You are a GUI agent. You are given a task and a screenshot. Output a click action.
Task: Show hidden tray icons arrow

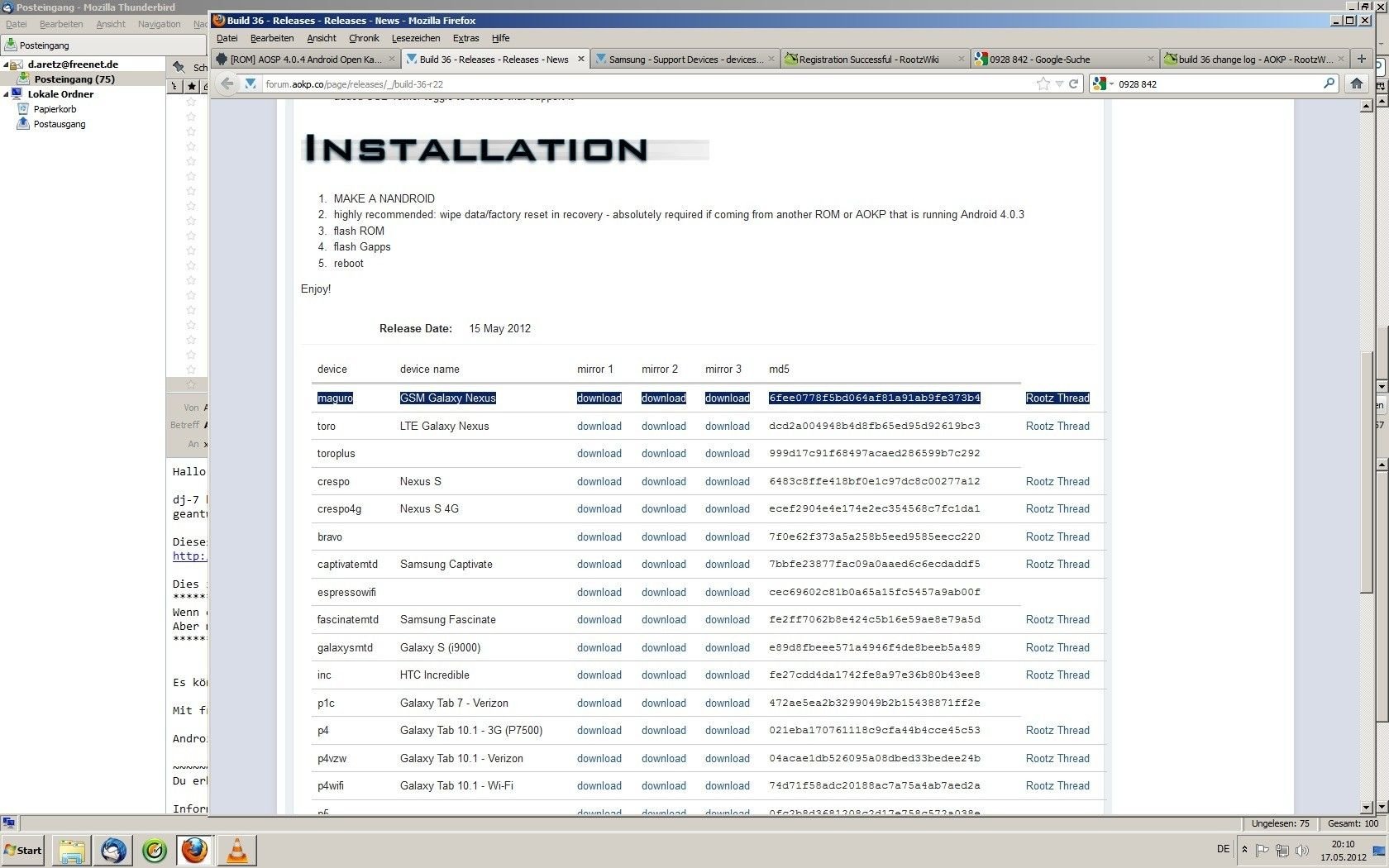[1244, 850]
